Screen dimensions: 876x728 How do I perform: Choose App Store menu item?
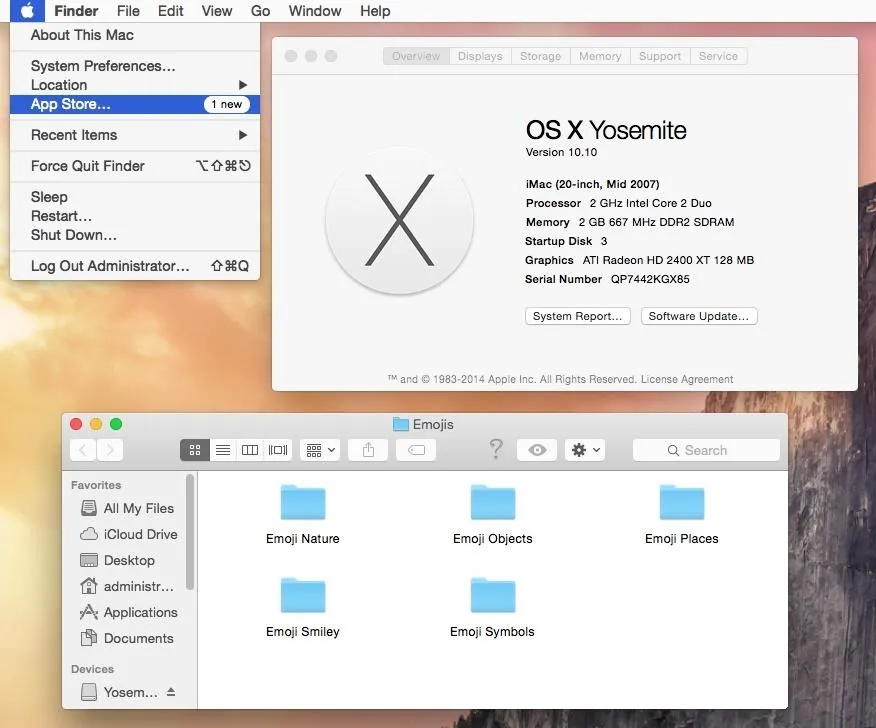tap(135, 104)
